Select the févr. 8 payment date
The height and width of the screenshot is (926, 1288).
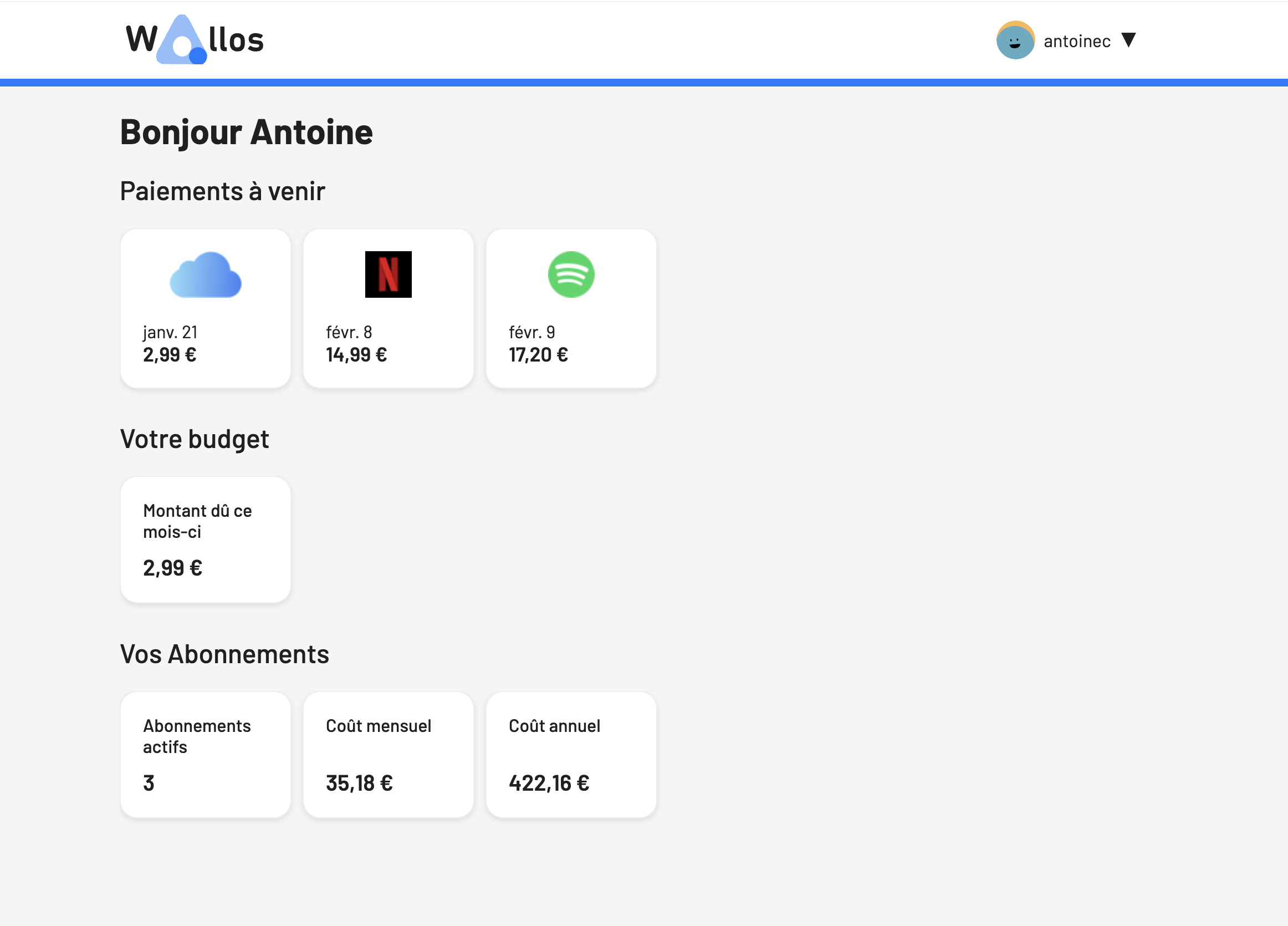(x=349, y=332)
